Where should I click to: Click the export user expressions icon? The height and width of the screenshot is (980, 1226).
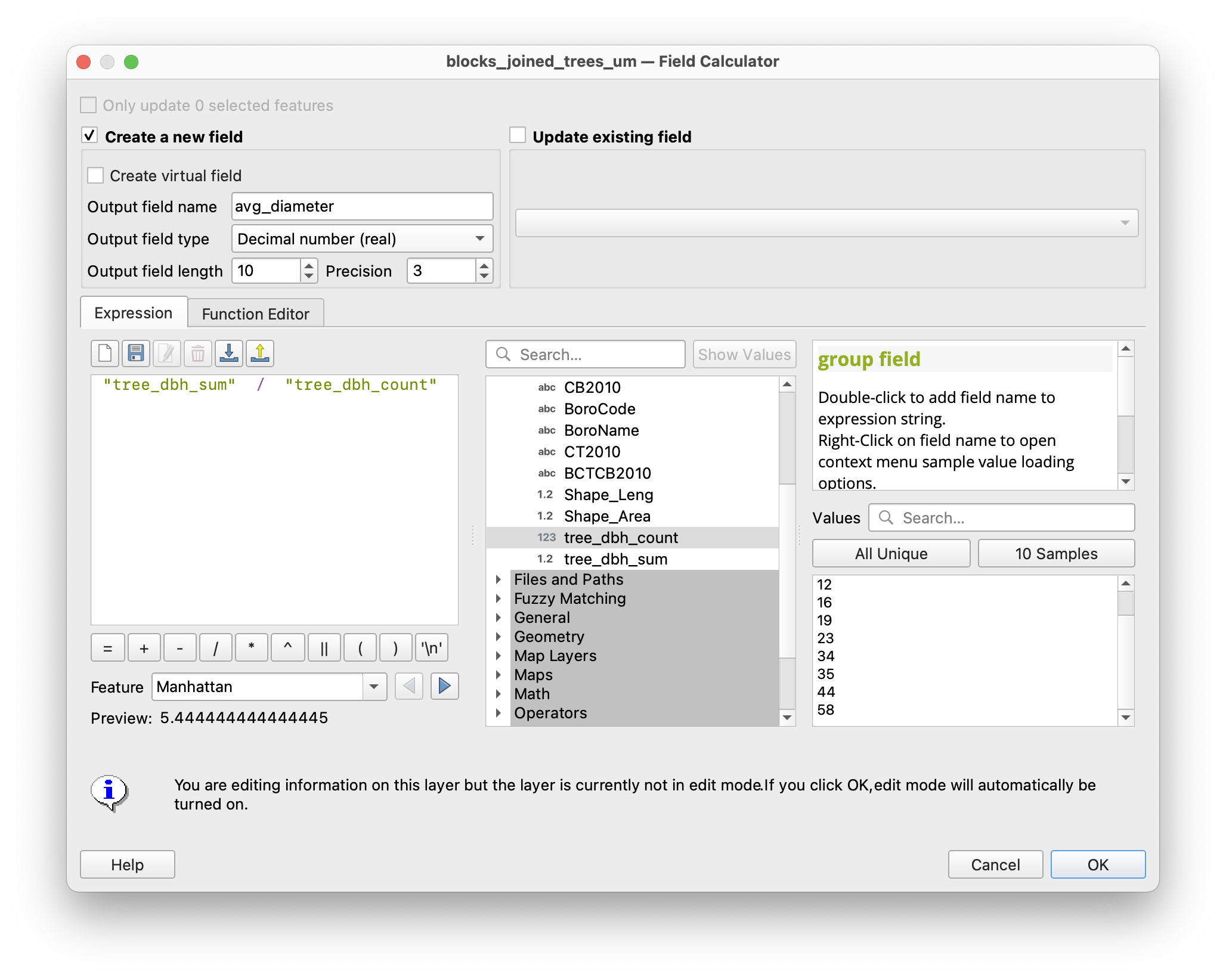260,353
